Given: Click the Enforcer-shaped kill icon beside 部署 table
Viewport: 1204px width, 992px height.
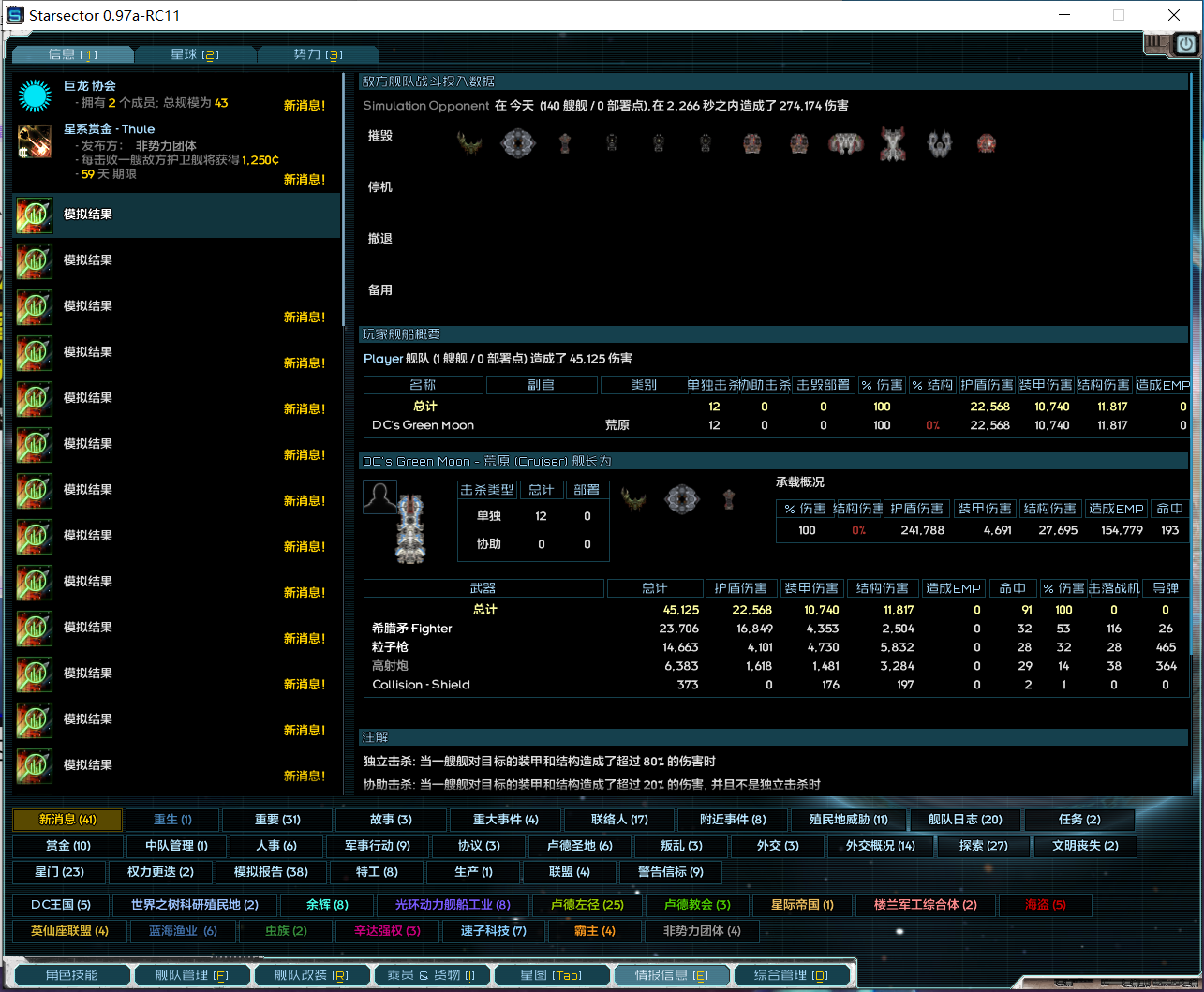Looking at the screenshot, I should point(728,499).
